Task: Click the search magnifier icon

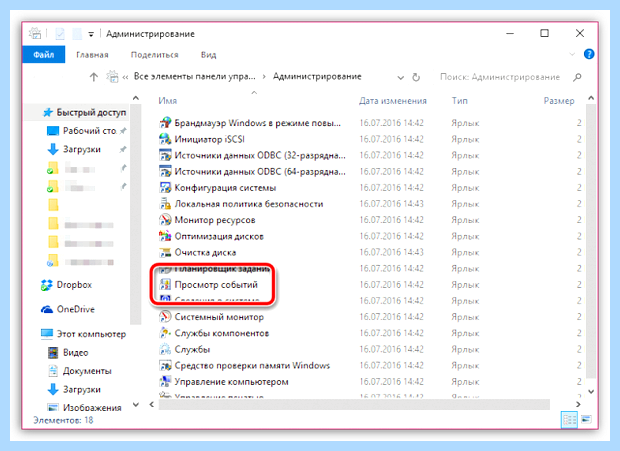Action: point(577,77)
